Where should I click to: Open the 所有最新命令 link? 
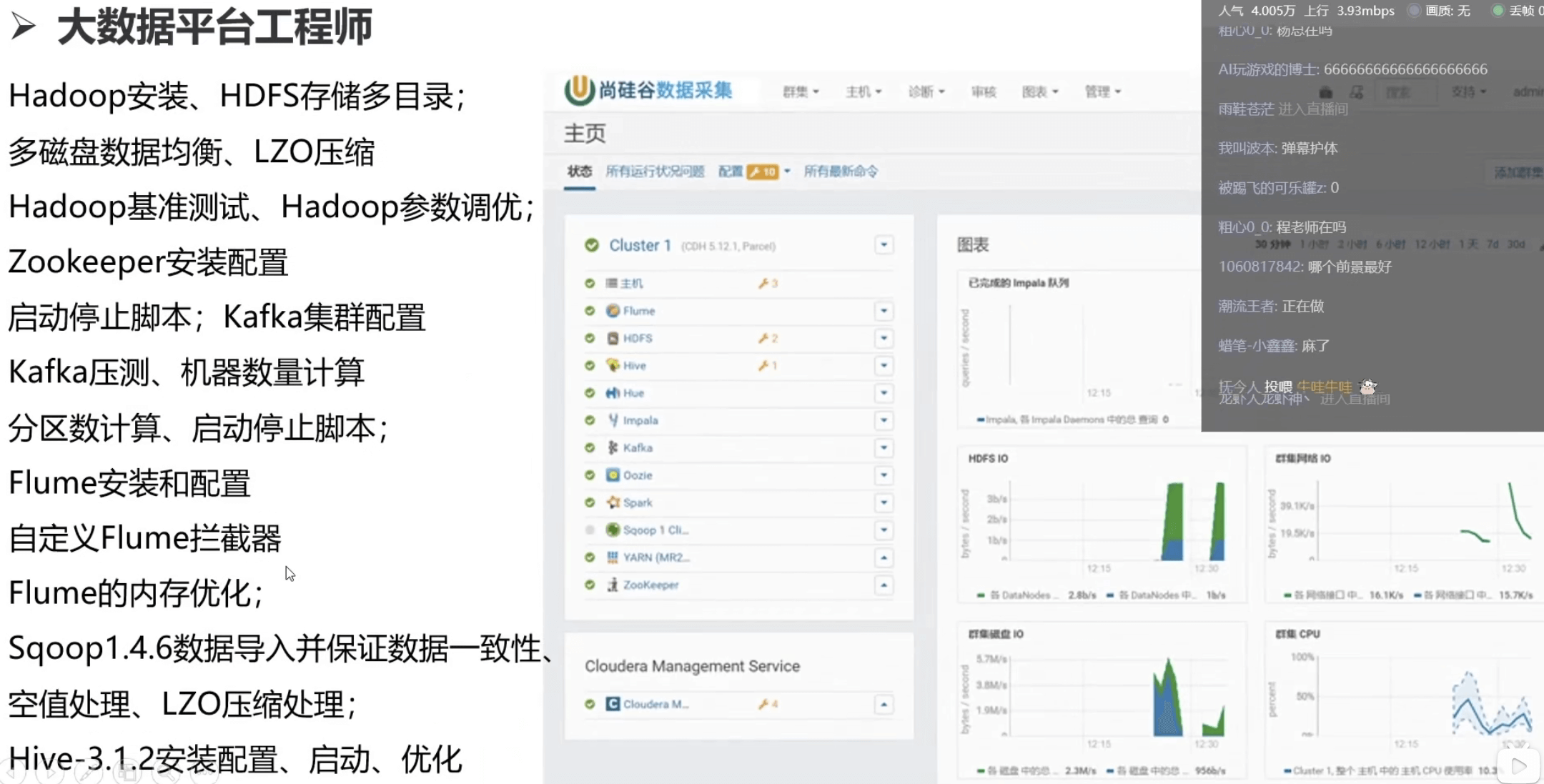tap(841, 172)
